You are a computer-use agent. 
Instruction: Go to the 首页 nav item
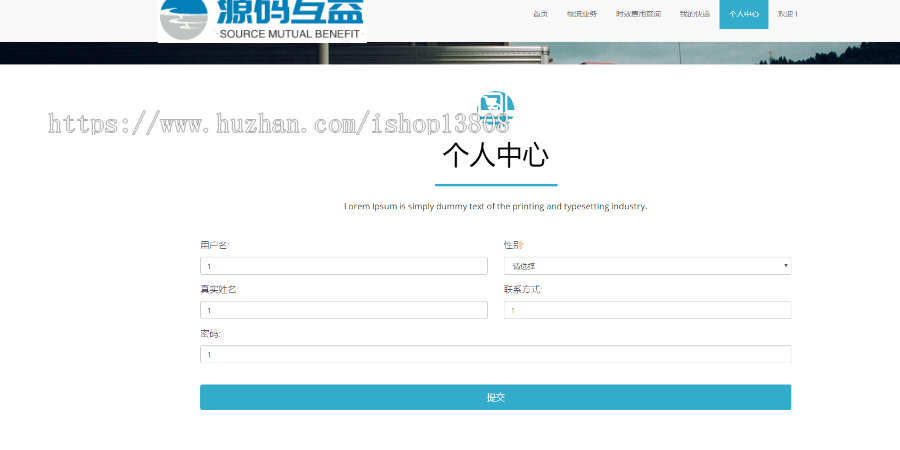[x=540, y=14]
